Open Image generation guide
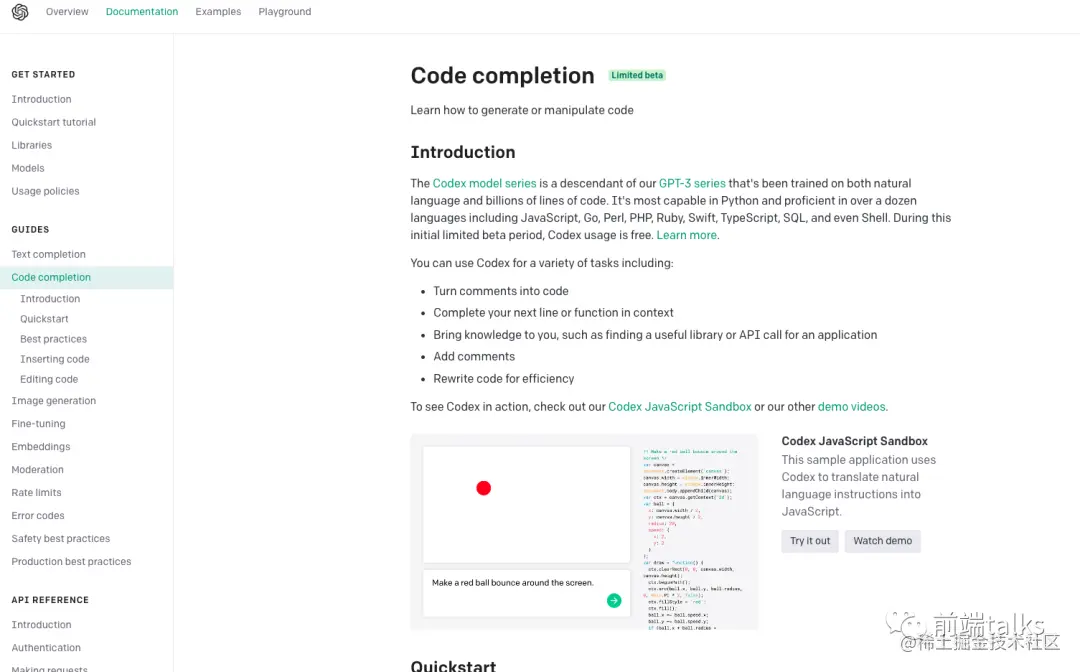The width and height of the screenshot is (1080, 672). (x=54, y=401)
